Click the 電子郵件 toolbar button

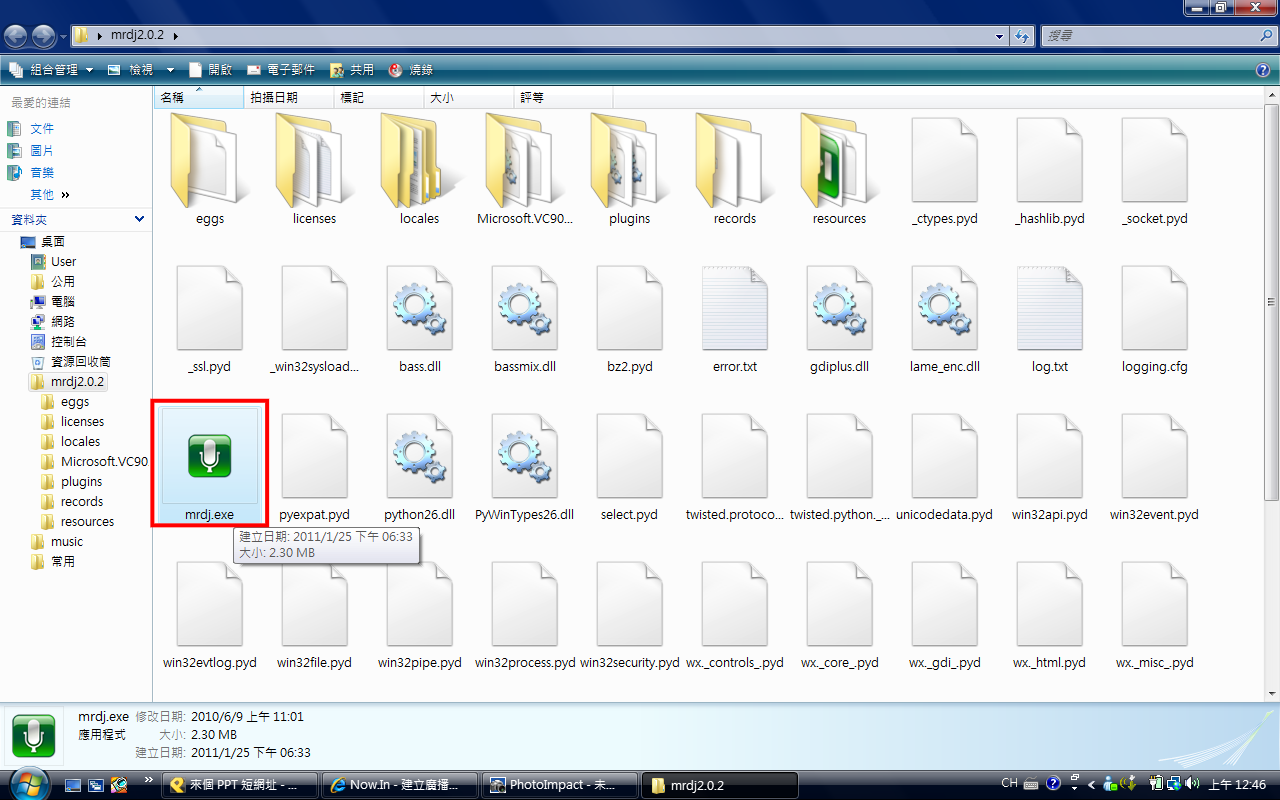coord(281,70)
